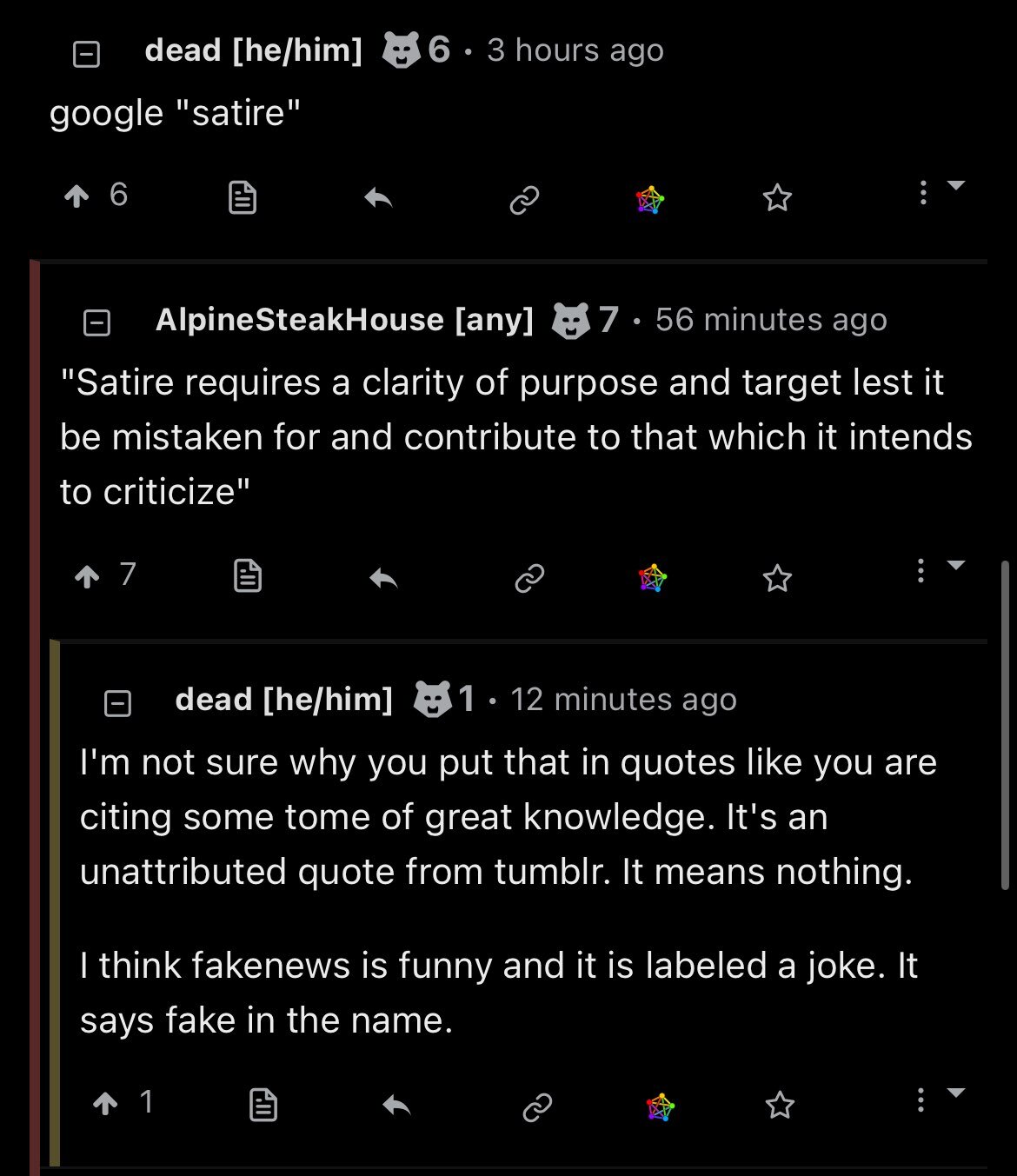This screenshot has width=1017, height=1176.
Task: Copy link of 'google satire' comment
Action: [x=524, y=200]
